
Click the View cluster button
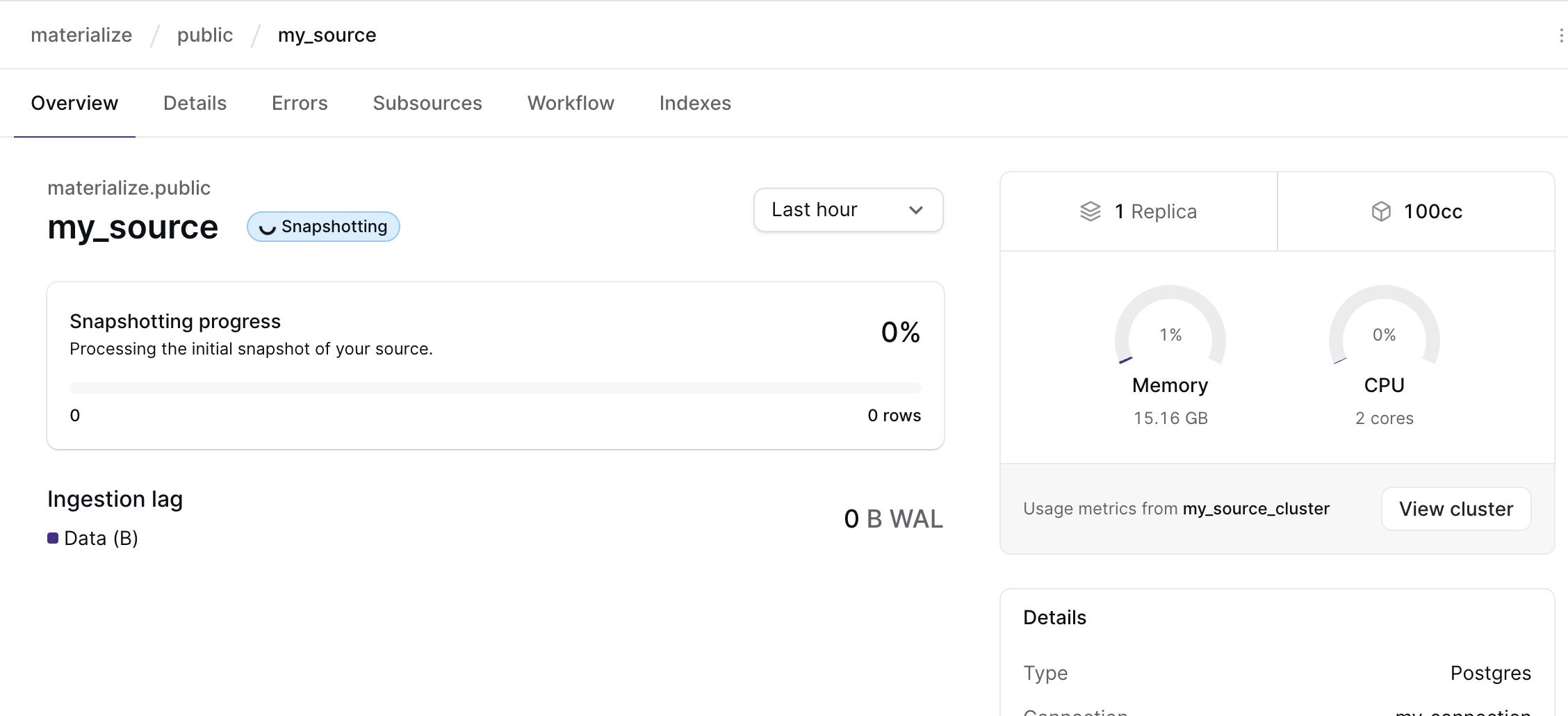click(1455, 508)
